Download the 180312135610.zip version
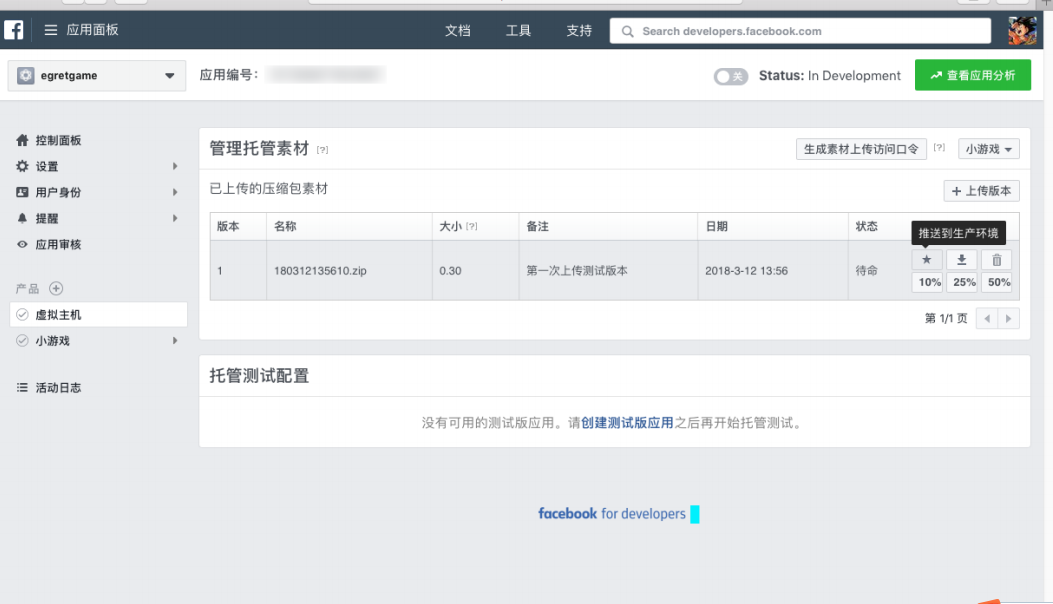 (962, 259)
